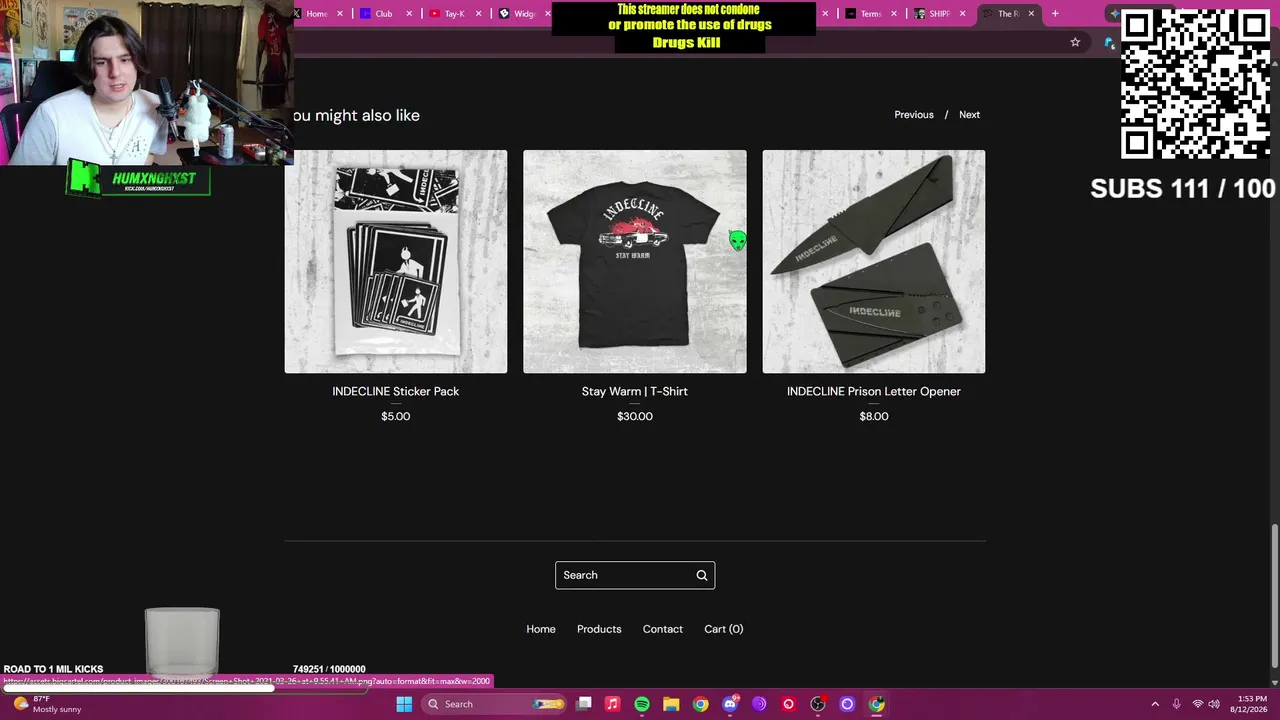1280x720 pixels.
Task: Open Spotify from the taskbar
Action: pos(642,704)
